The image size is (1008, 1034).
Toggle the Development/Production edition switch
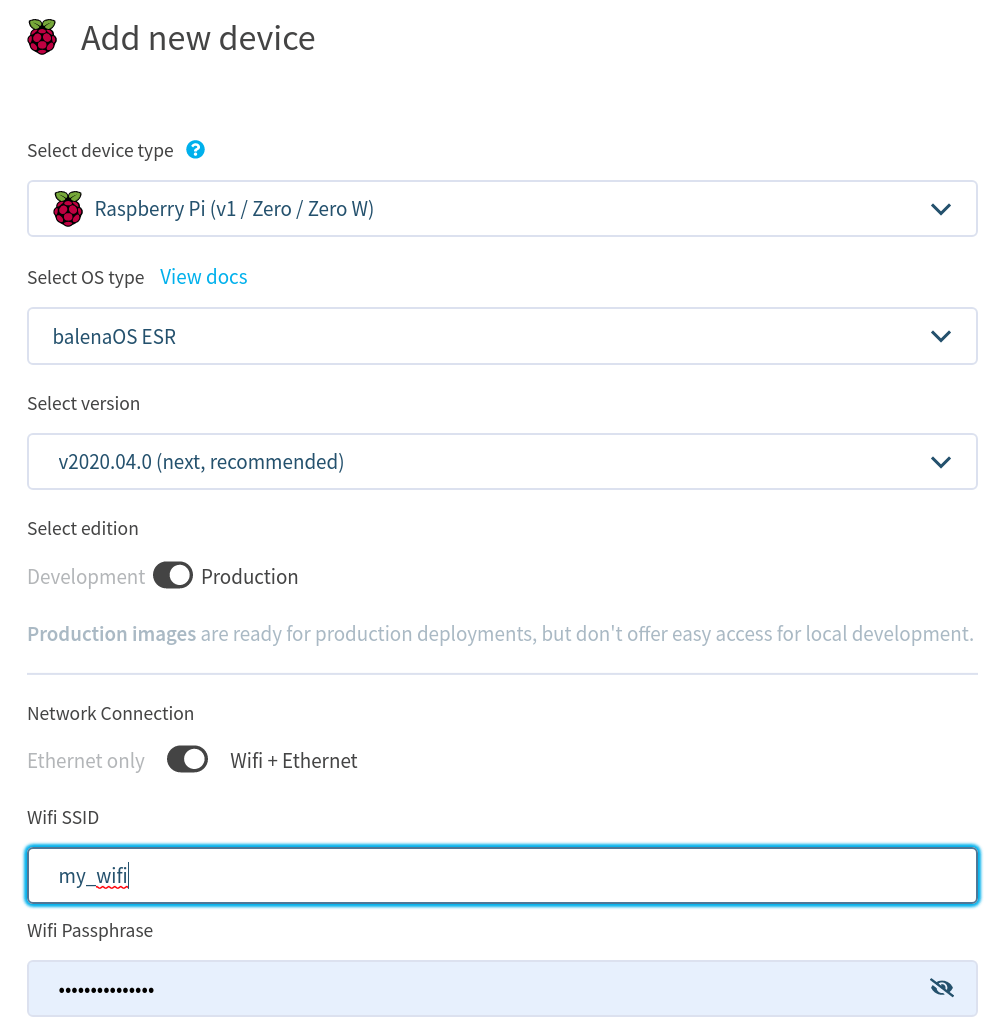point(173,576)
